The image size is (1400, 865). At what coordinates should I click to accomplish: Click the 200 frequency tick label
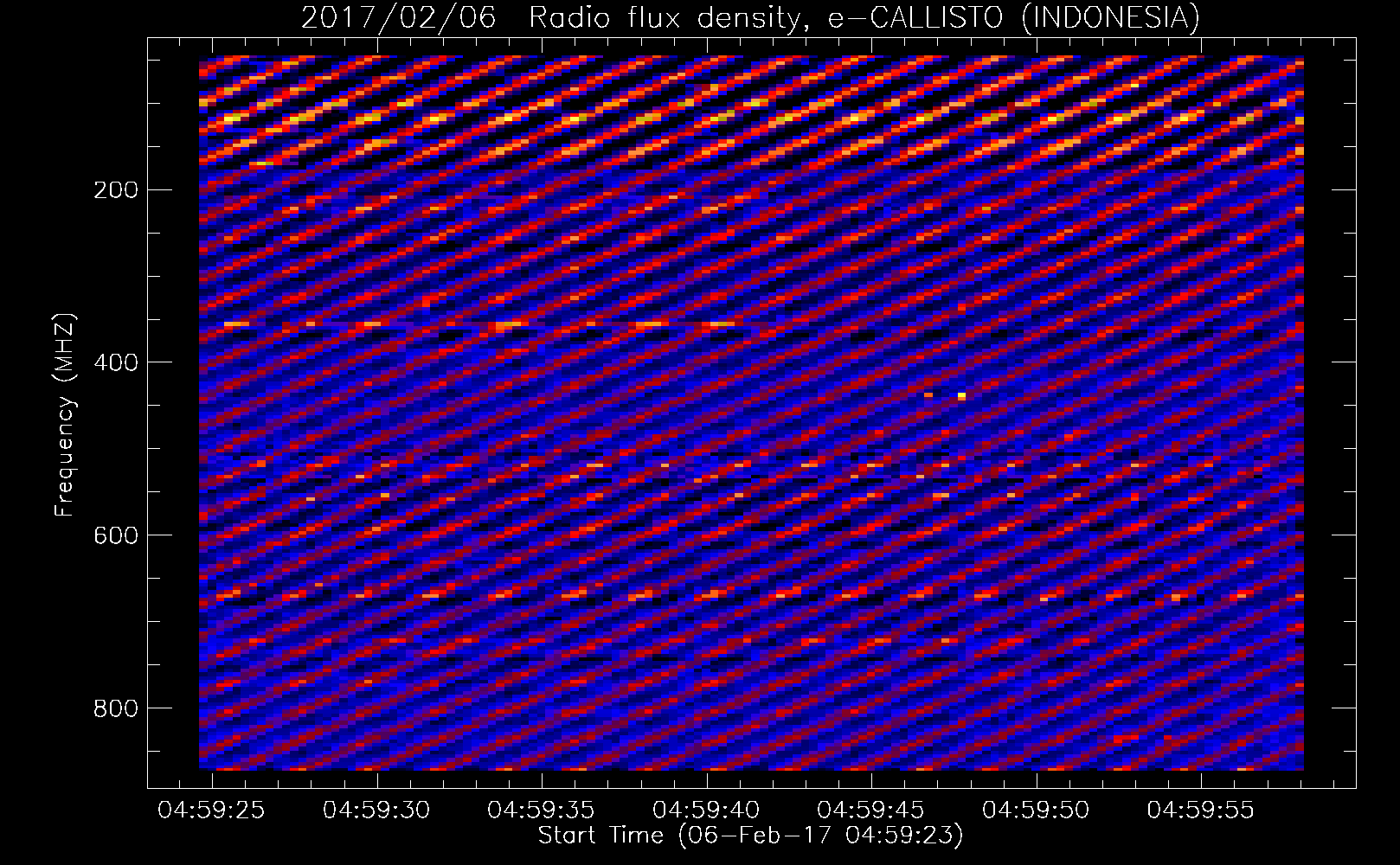coord(115,189)
